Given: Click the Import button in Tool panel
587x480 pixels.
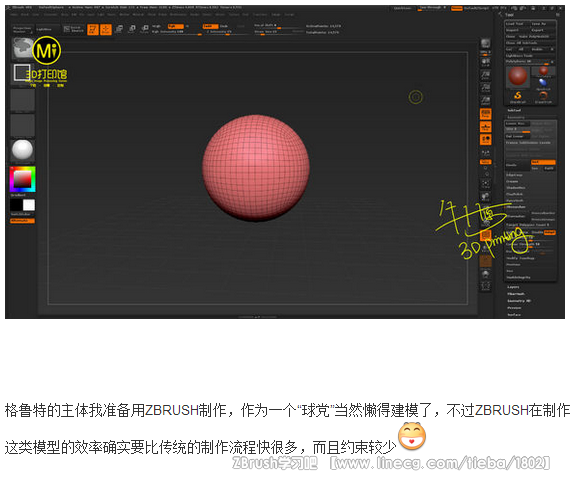Looking at the screenshot, I should point(517,30).
